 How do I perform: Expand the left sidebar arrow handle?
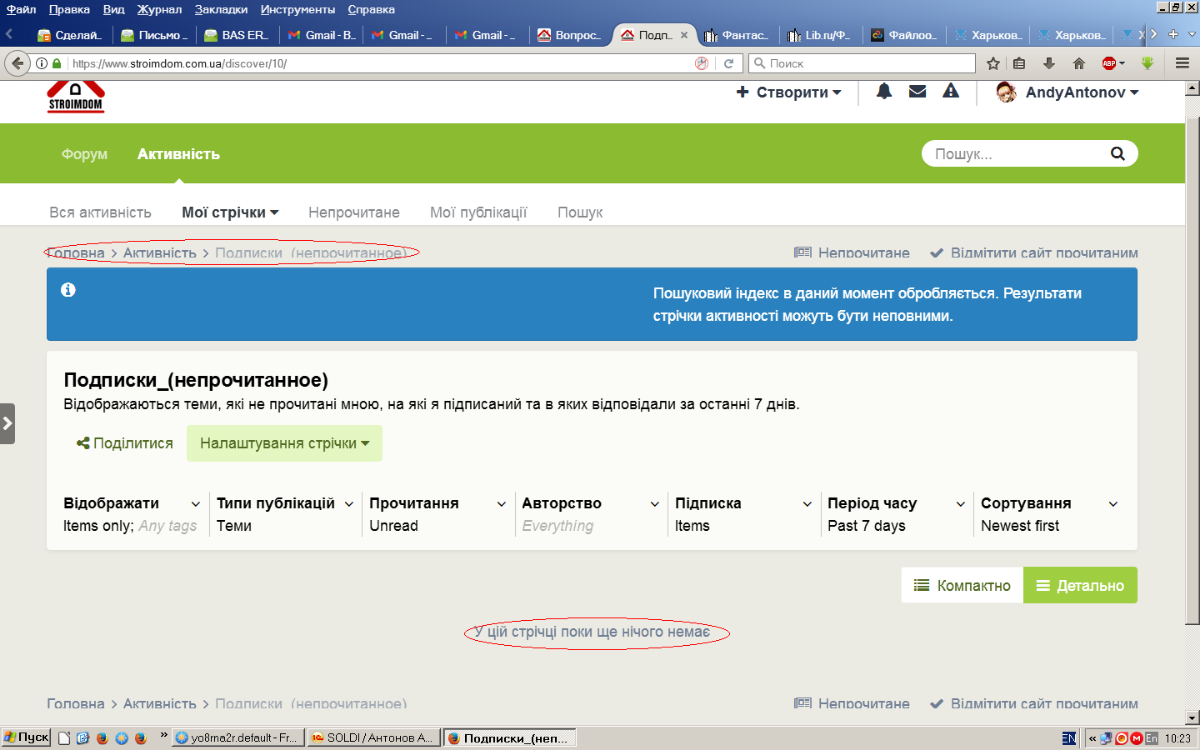tap(7, 423)
